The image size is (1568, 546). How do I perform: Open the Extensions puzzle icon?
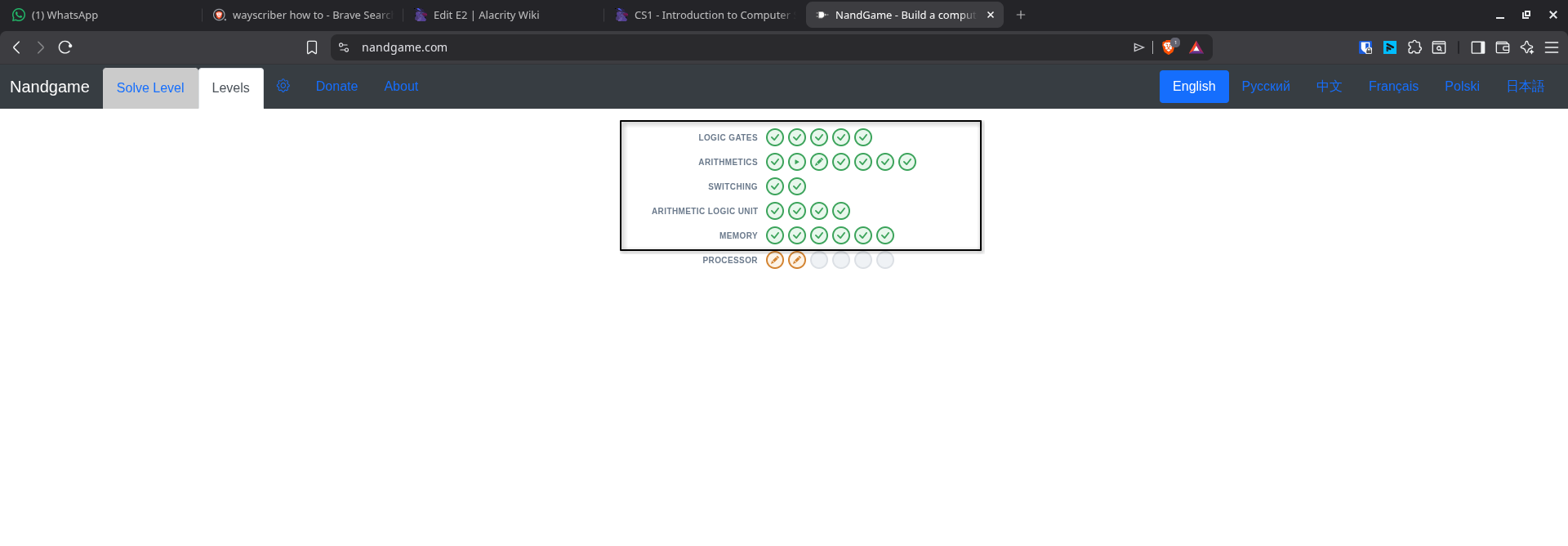(1414, 47)
